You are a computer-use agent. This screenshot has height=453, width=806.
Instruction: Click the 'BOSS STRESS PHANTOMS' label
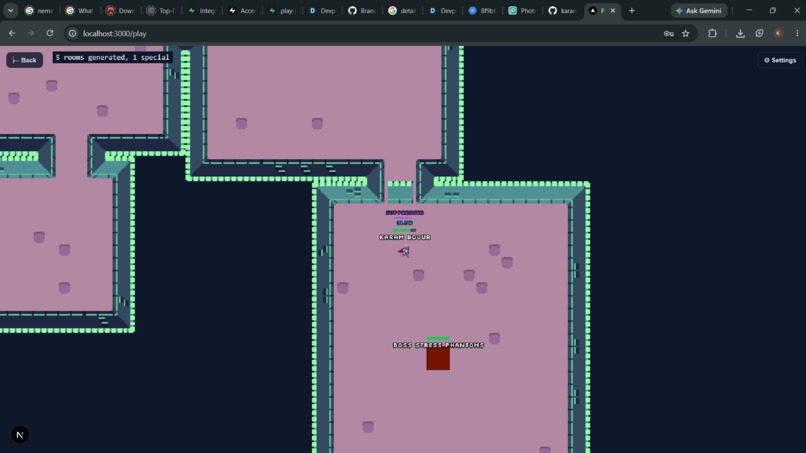click(x=438, y=345)
